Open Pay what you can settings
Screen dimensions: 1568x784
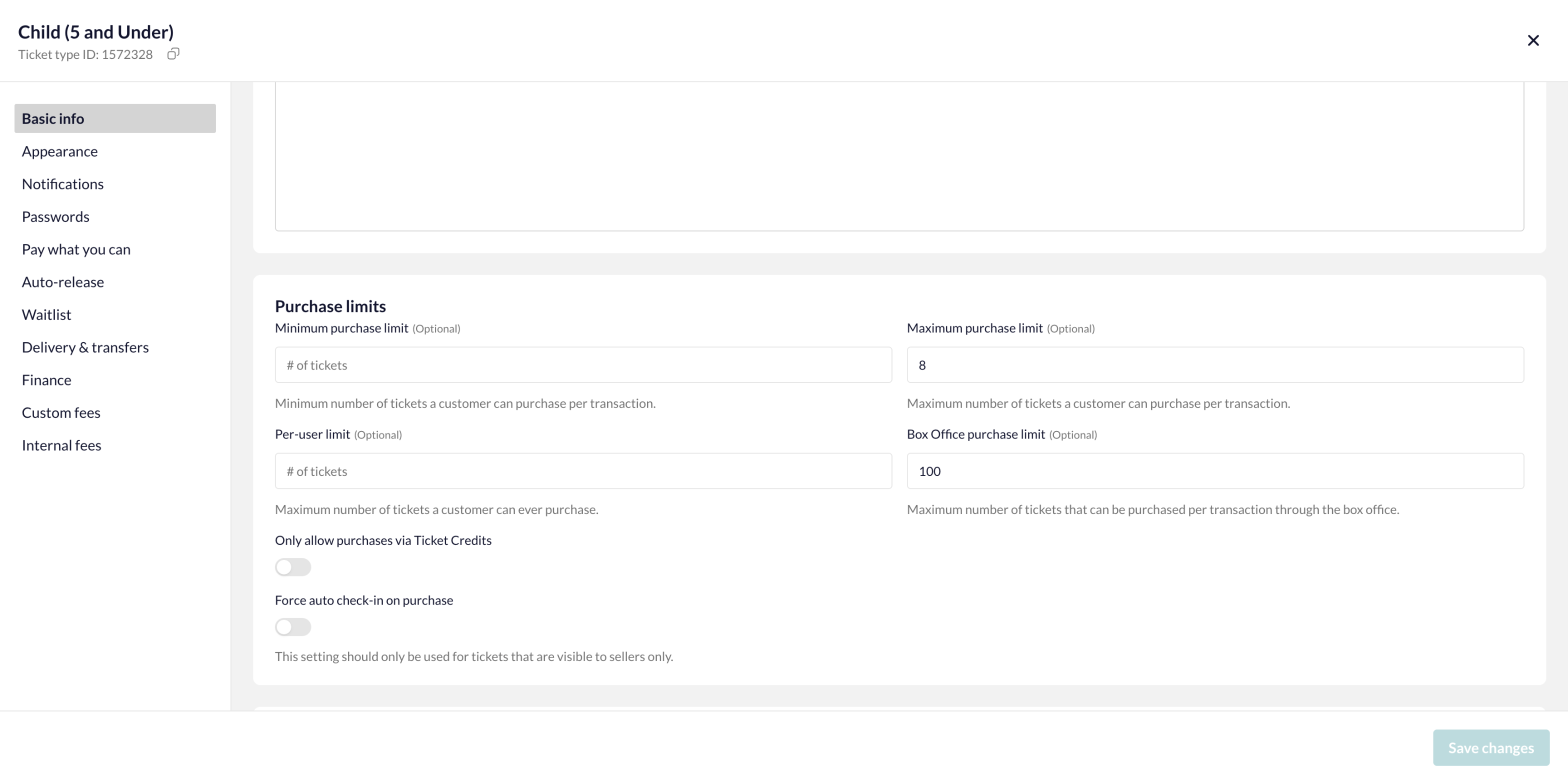coord(76,249)
